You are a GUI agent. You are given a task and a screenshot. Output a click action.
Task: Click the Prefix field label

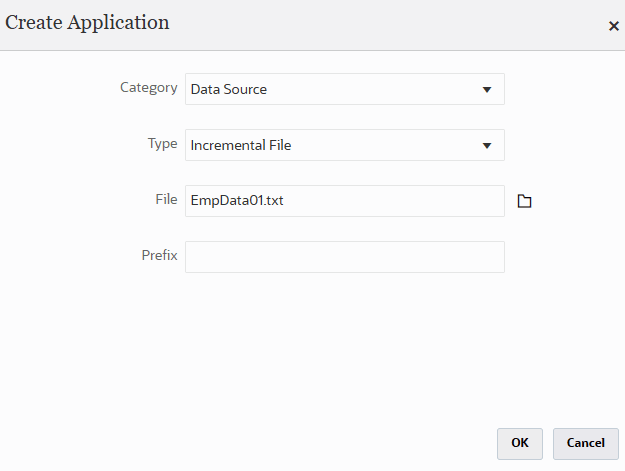159,256
